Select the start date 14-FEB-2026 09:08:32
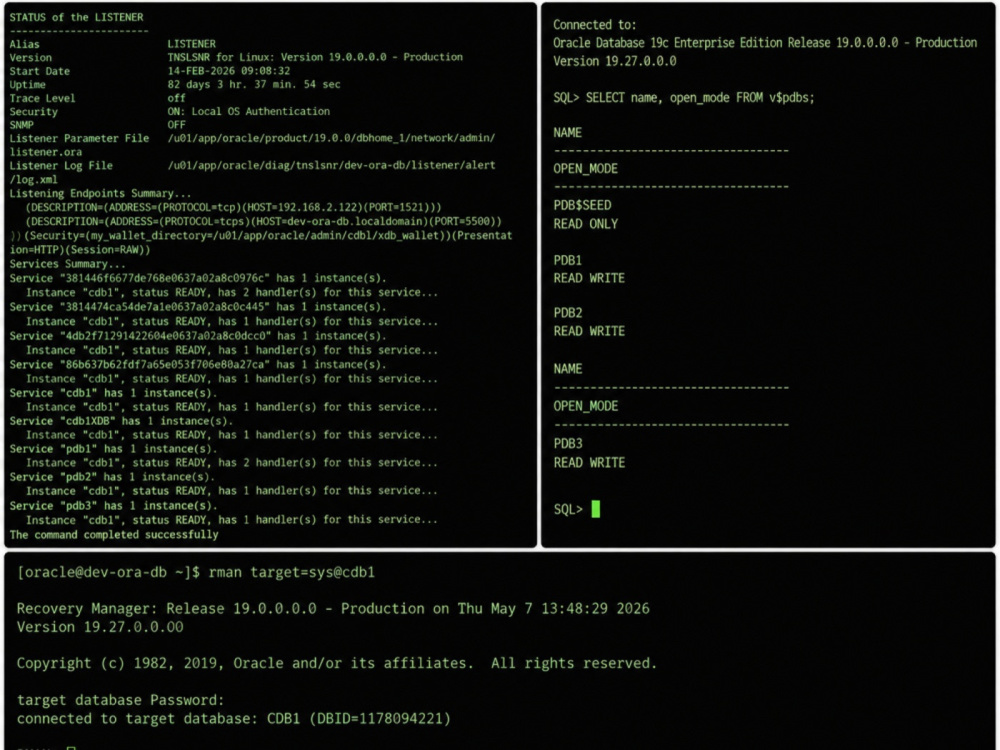 click(228, 71)
